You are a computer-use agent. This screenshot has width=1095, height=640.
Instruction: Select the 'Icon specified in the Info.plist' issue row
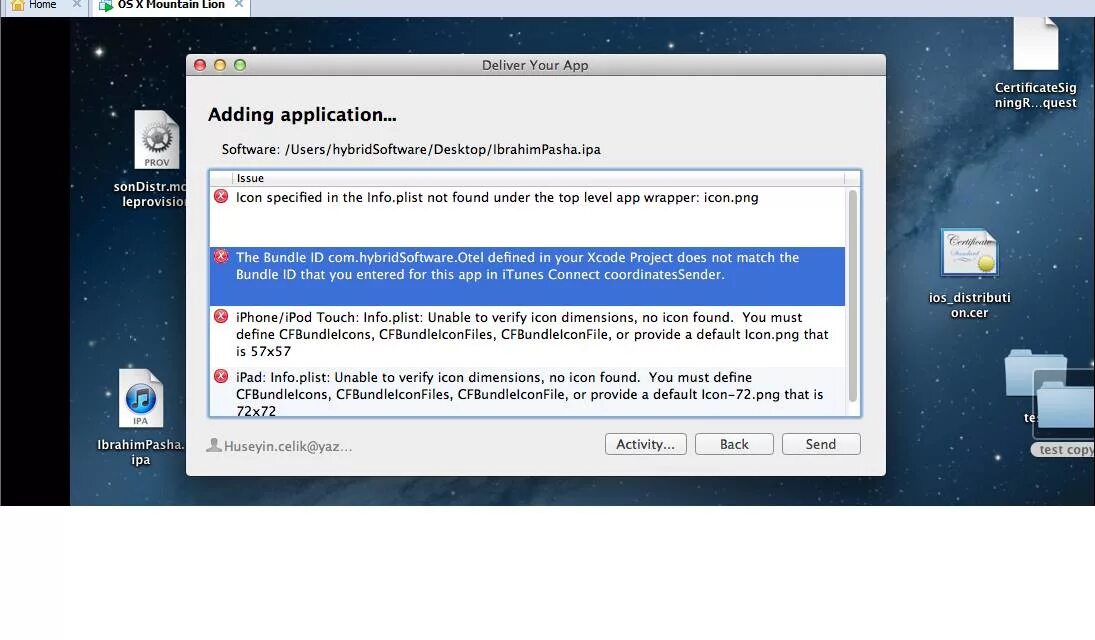[x=527, y=216]
